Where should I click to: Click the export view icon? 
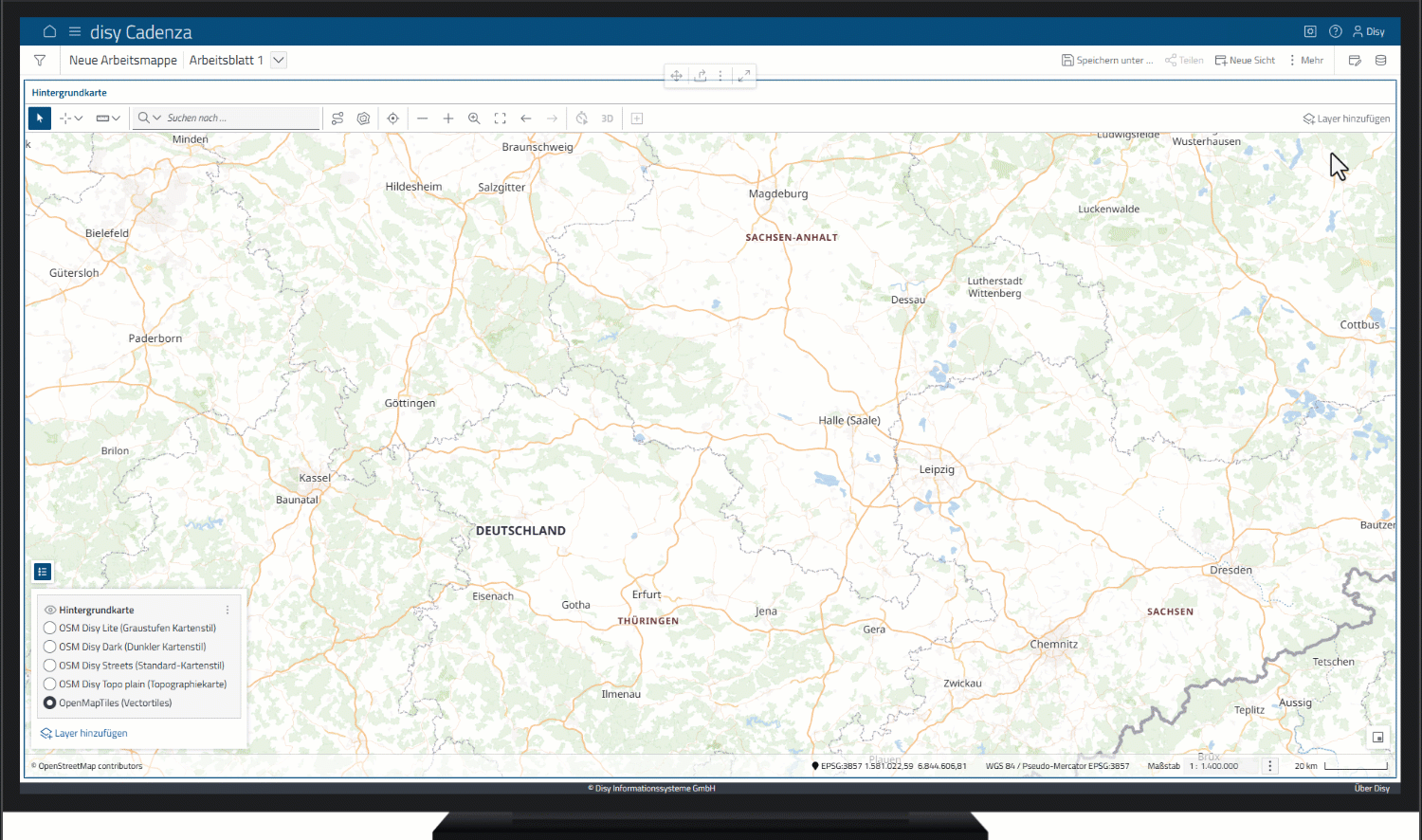pos(701,76)
